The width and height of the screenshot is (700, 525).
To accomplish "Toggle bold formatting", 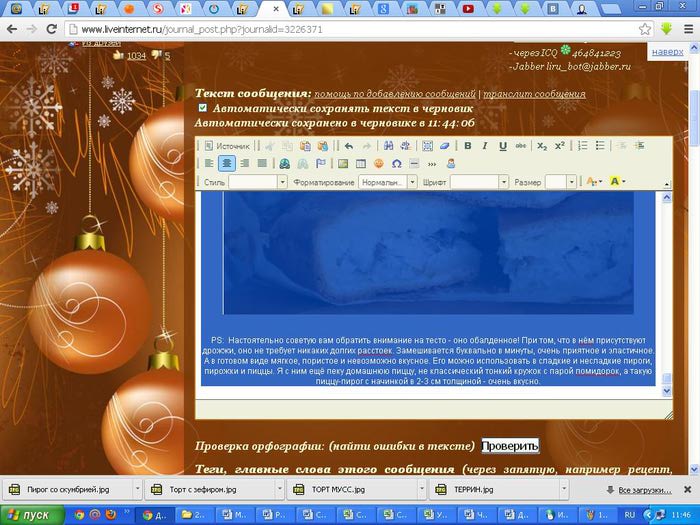I will point(468,146).
